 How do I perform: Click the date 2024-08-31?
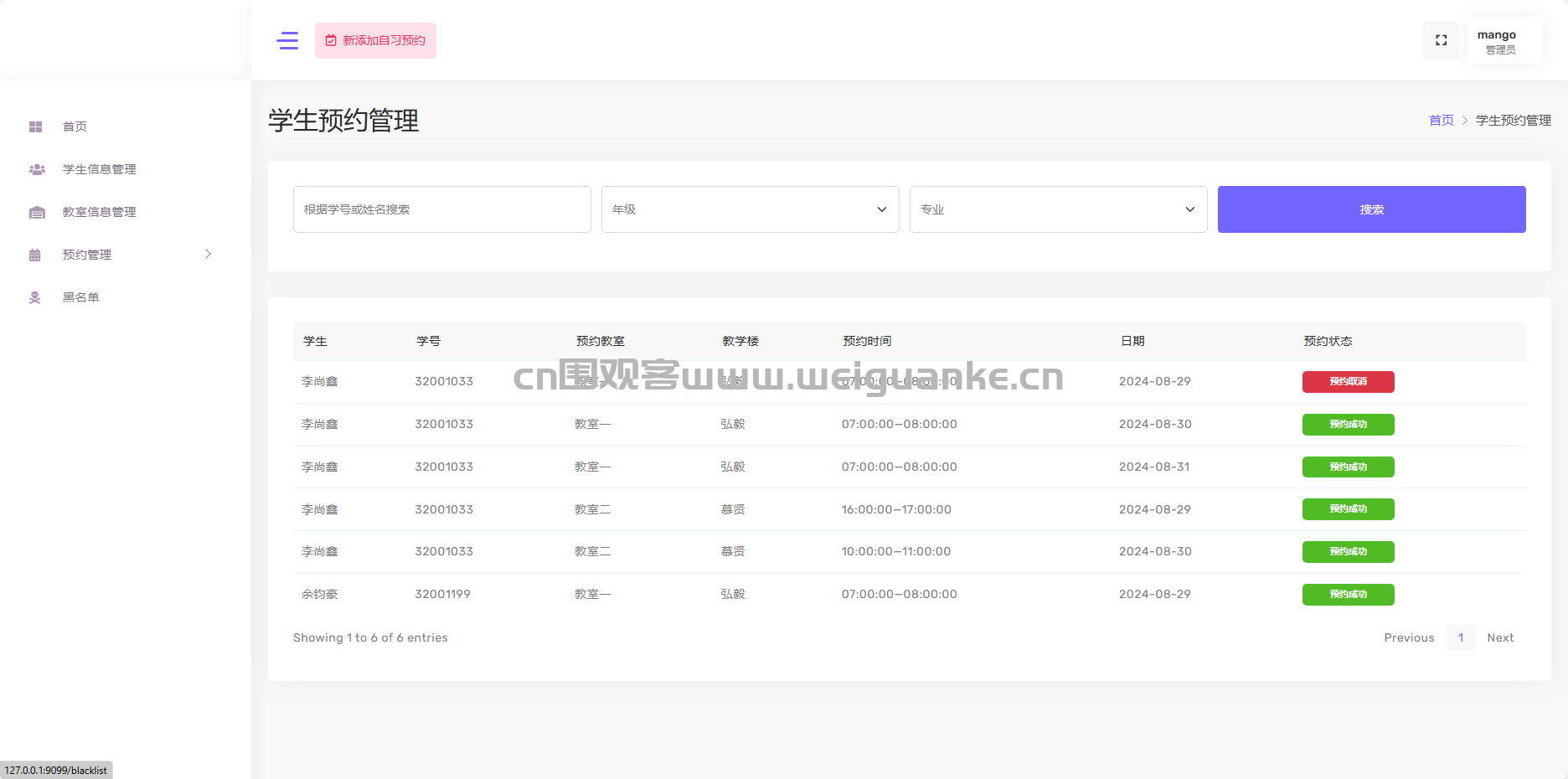[1154, 467]
